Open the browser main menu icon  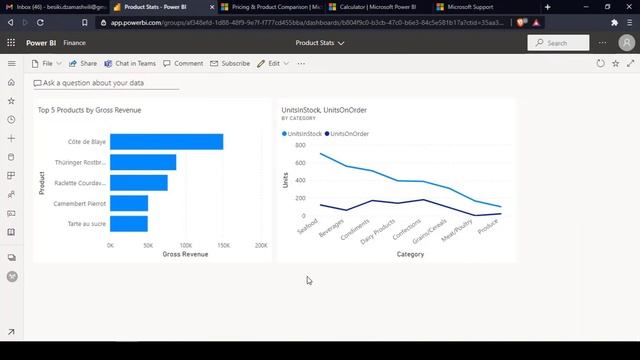(x=630, y=23)
